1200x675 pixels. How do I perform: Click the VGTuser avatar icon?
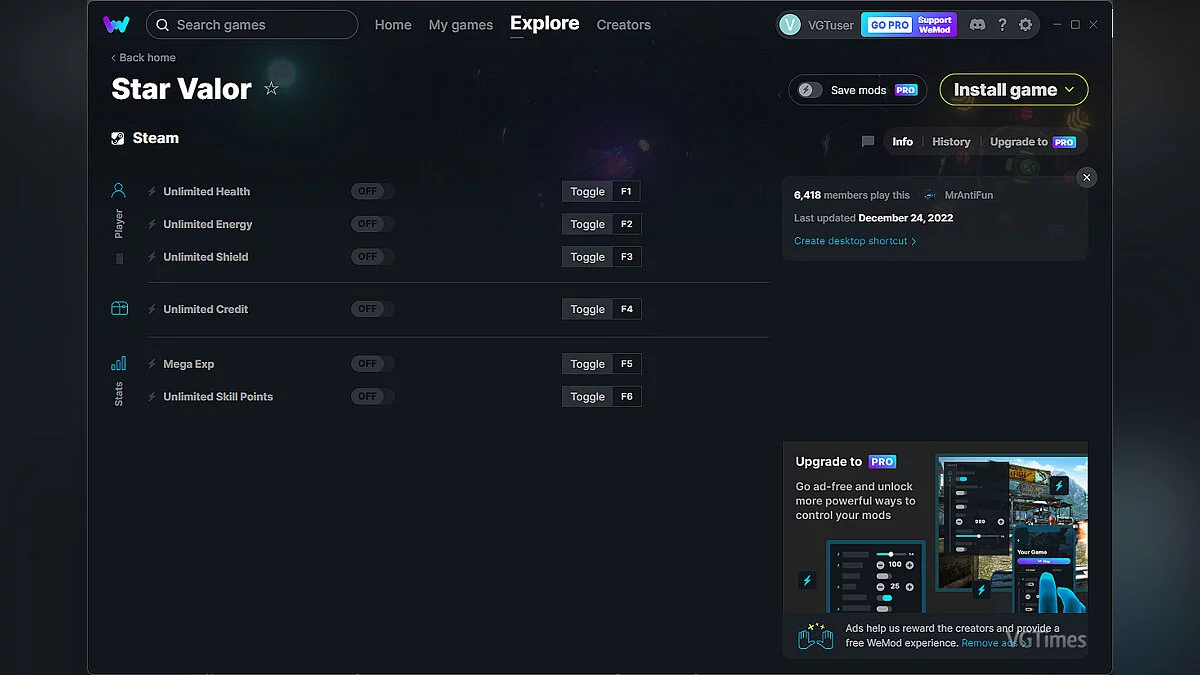point(790,25)
